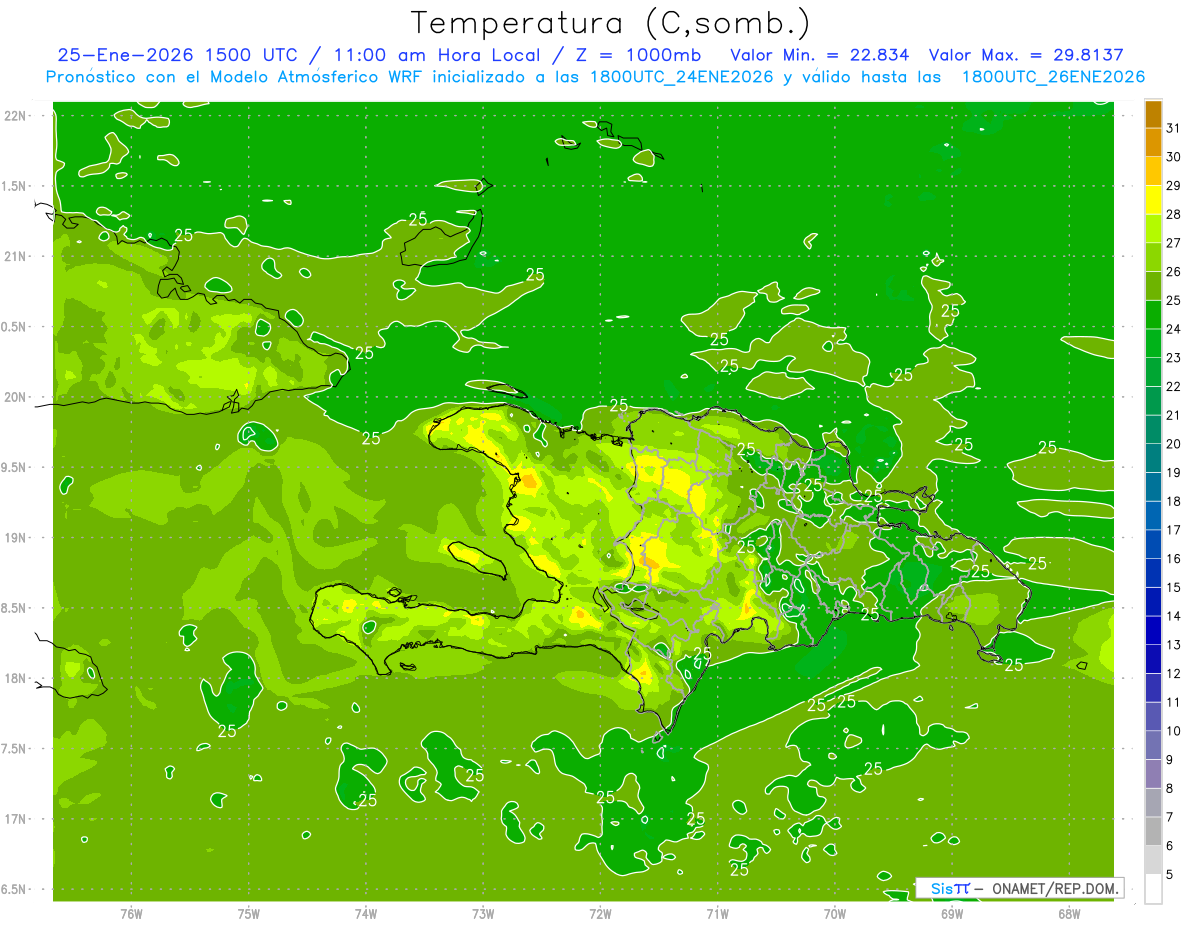The image size is (1200, 927).
Task: Click the 'Temperatura (C,somb.)' chart title
Action: click(x=610, y=24)
